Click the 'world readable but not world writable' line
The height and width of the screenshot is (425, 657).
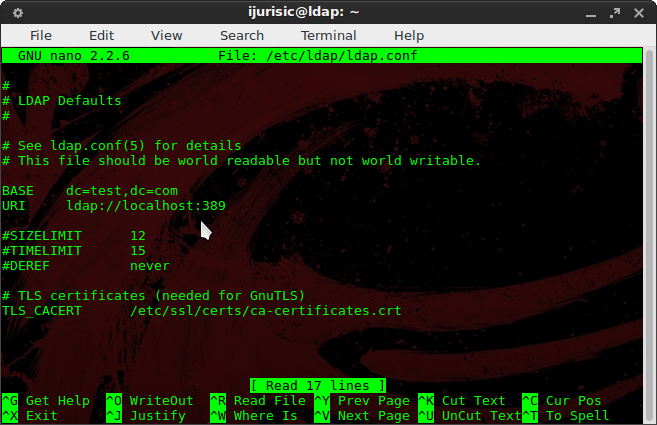(241, 161)
